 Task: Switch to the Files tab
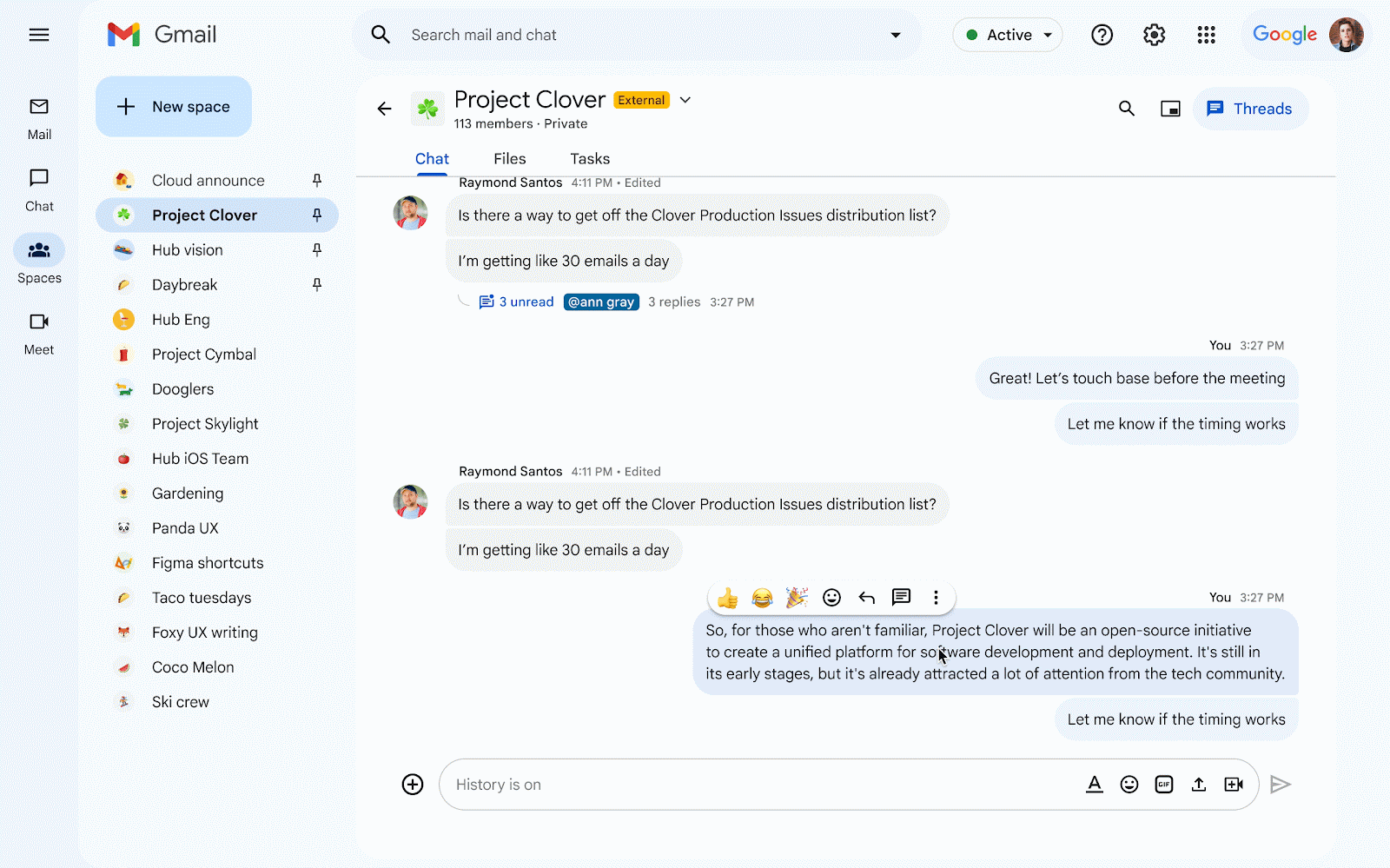click(x=509, y=159)
